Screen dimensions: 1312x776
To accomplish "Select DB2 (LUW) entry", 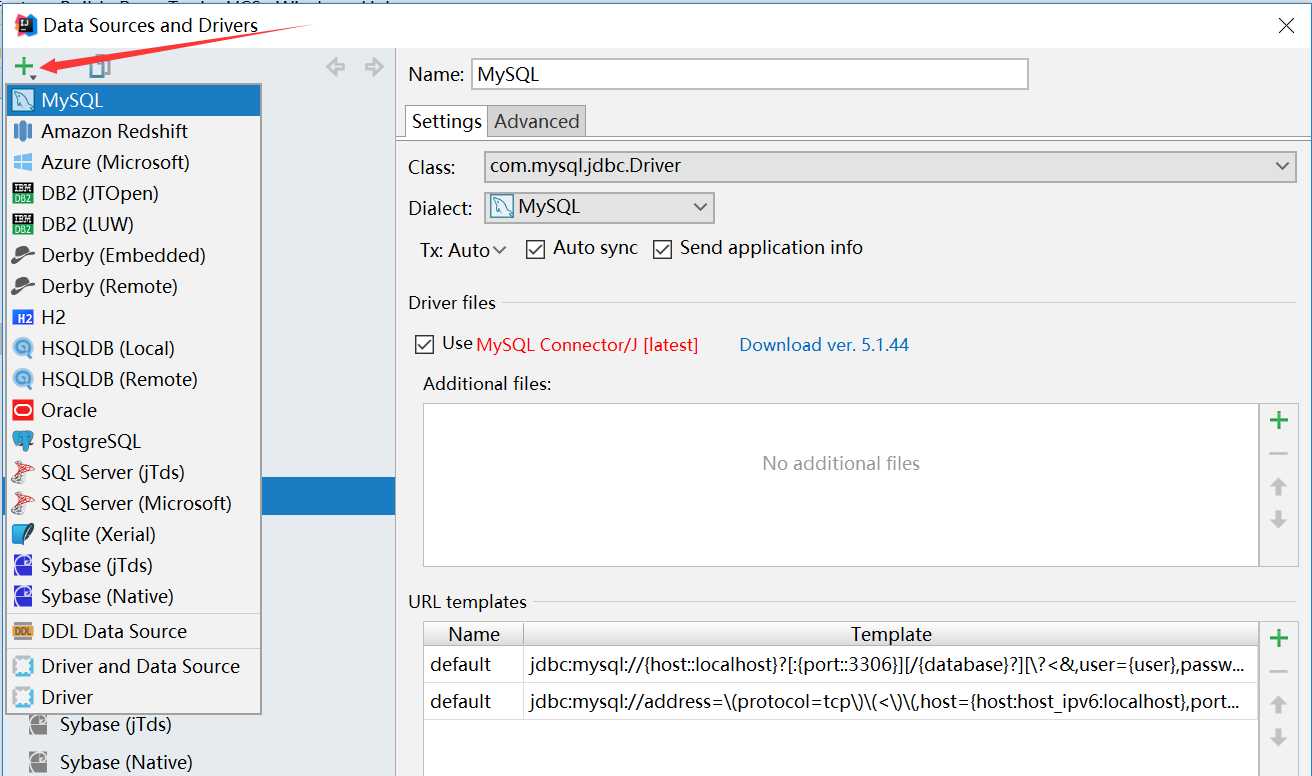I will click(x=133, y=224).
